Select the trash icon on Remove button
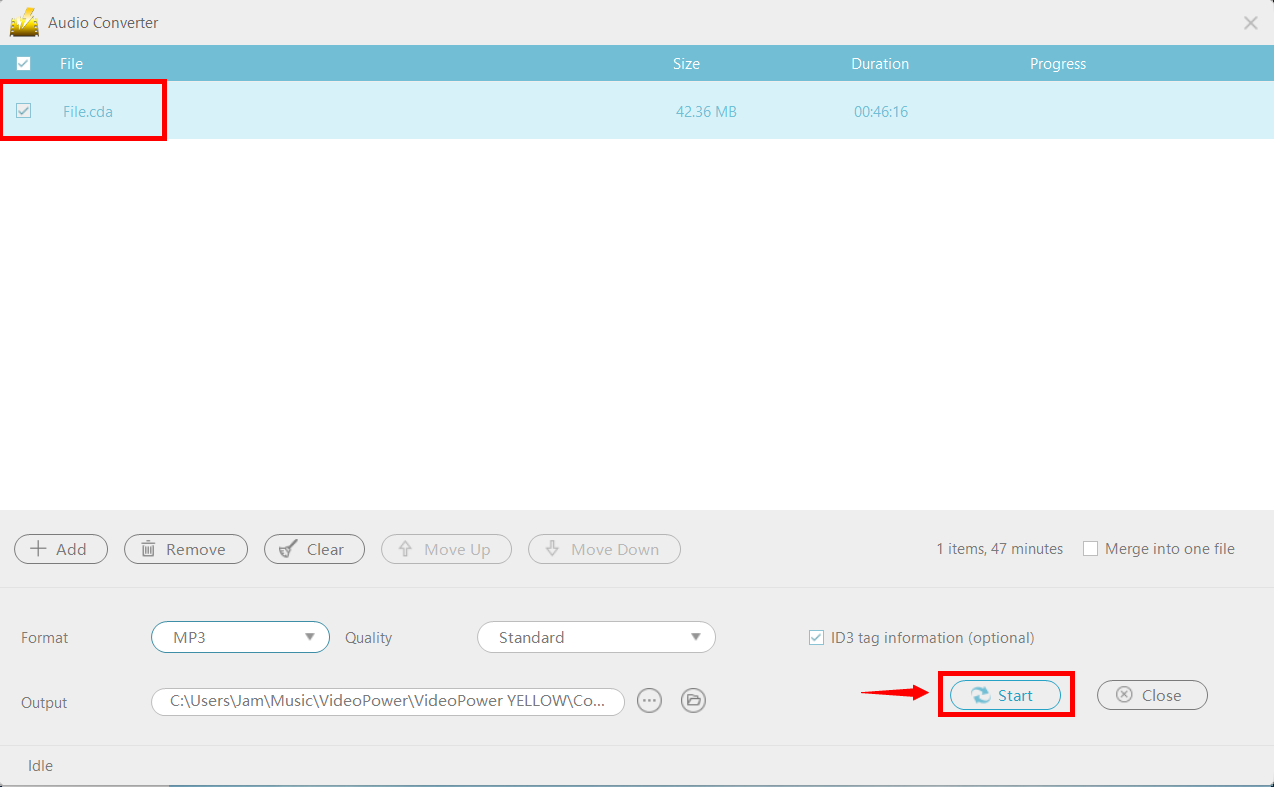 (148, 548)
